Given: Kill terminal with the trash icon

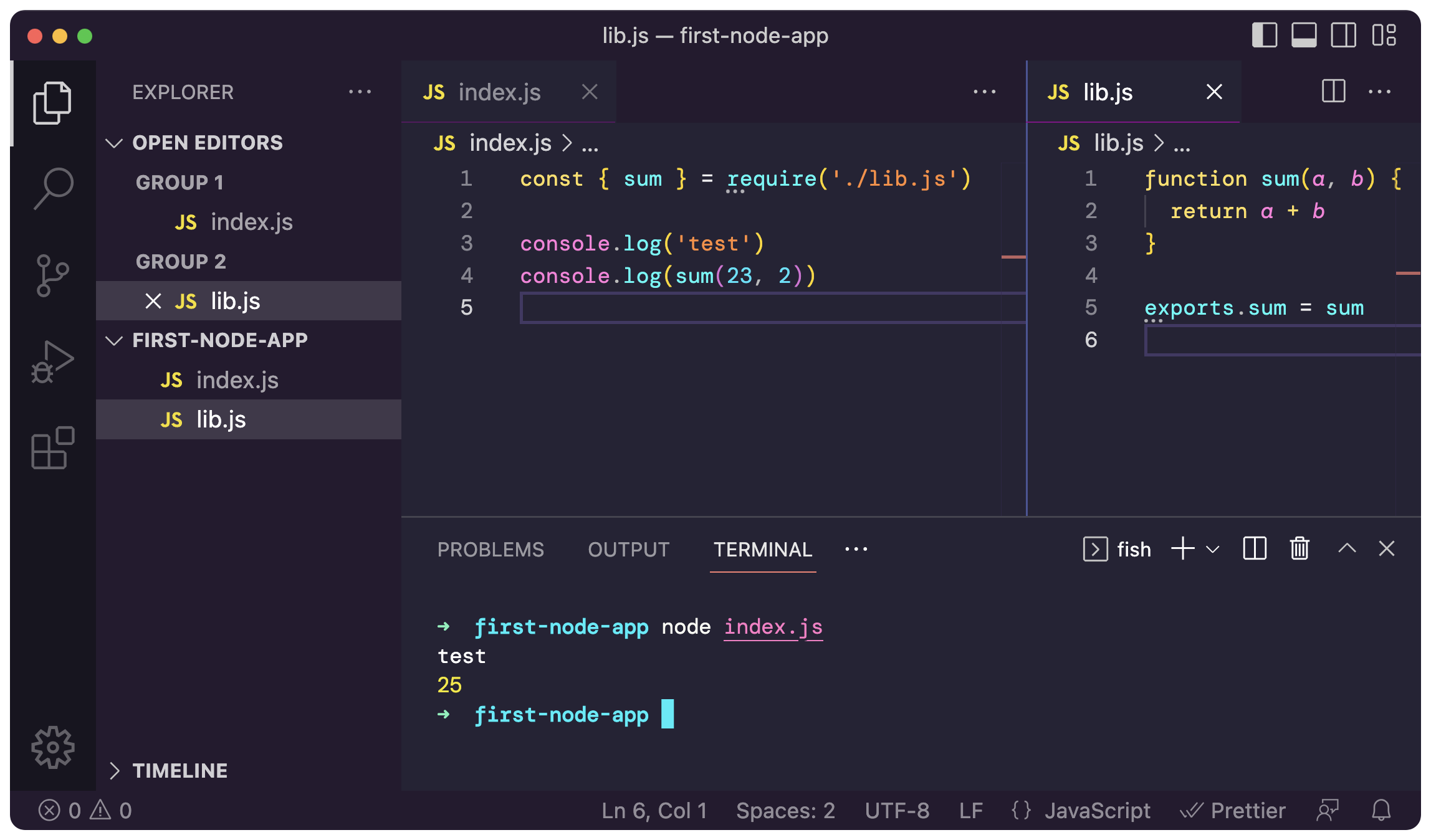Looking at the screenshot, I should coord(1299,549).
